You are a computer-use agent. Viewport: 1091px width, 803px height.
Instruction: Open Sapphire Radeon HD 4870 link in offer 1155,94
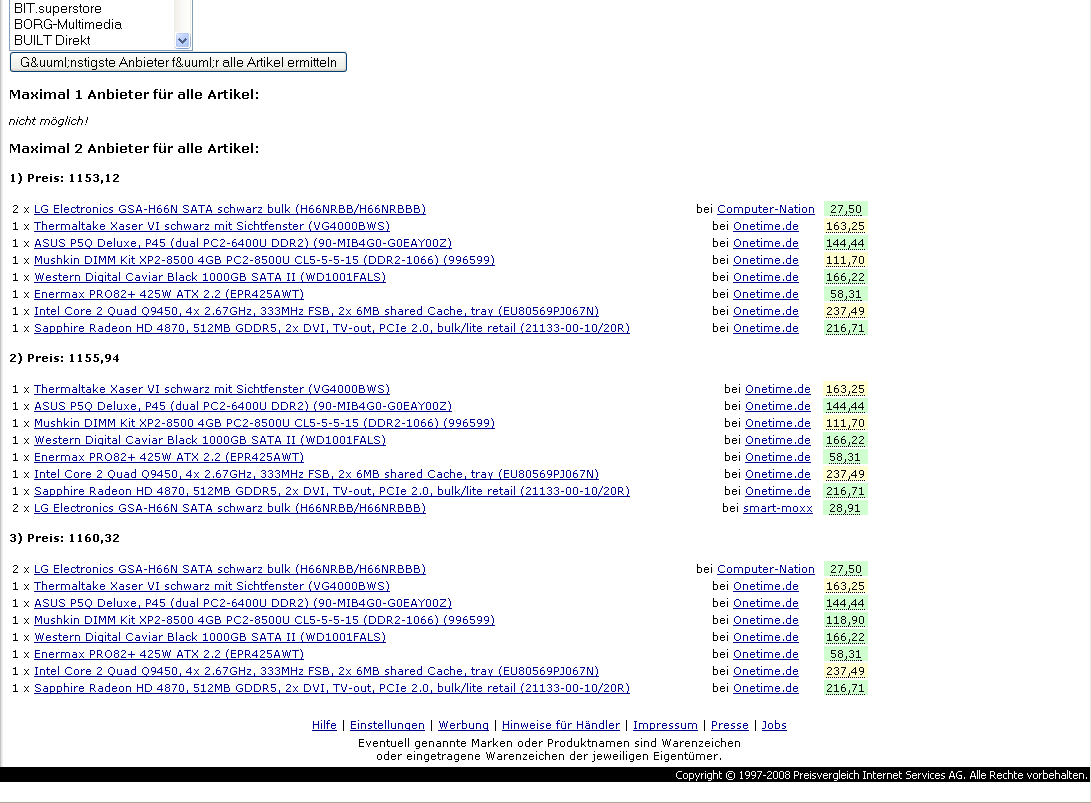[332, 491]
